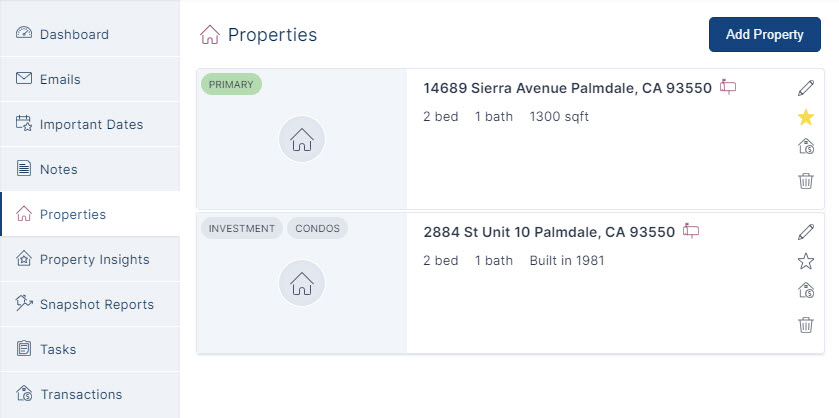Open valuation icon for 2884 St Unit 10
Image resolution: width=839 pixels, height=418 pixels.
[806, 291]
